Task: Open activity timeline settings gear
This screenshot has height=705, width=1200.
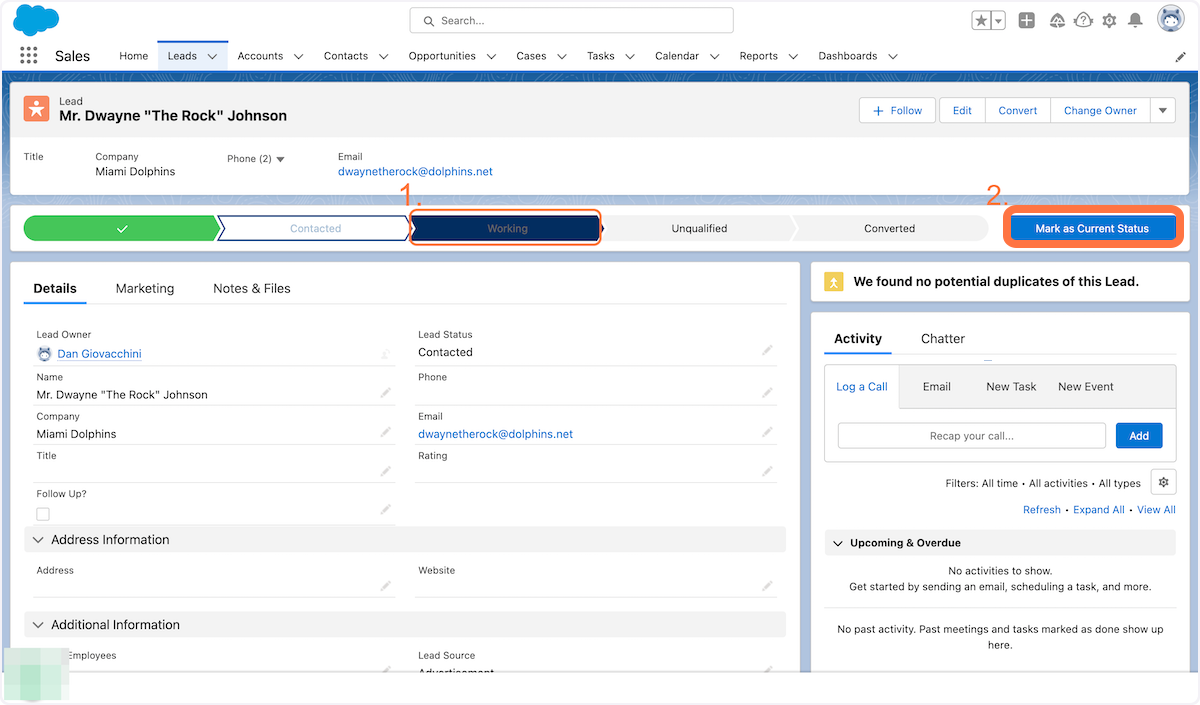Action: (1163, 482)
